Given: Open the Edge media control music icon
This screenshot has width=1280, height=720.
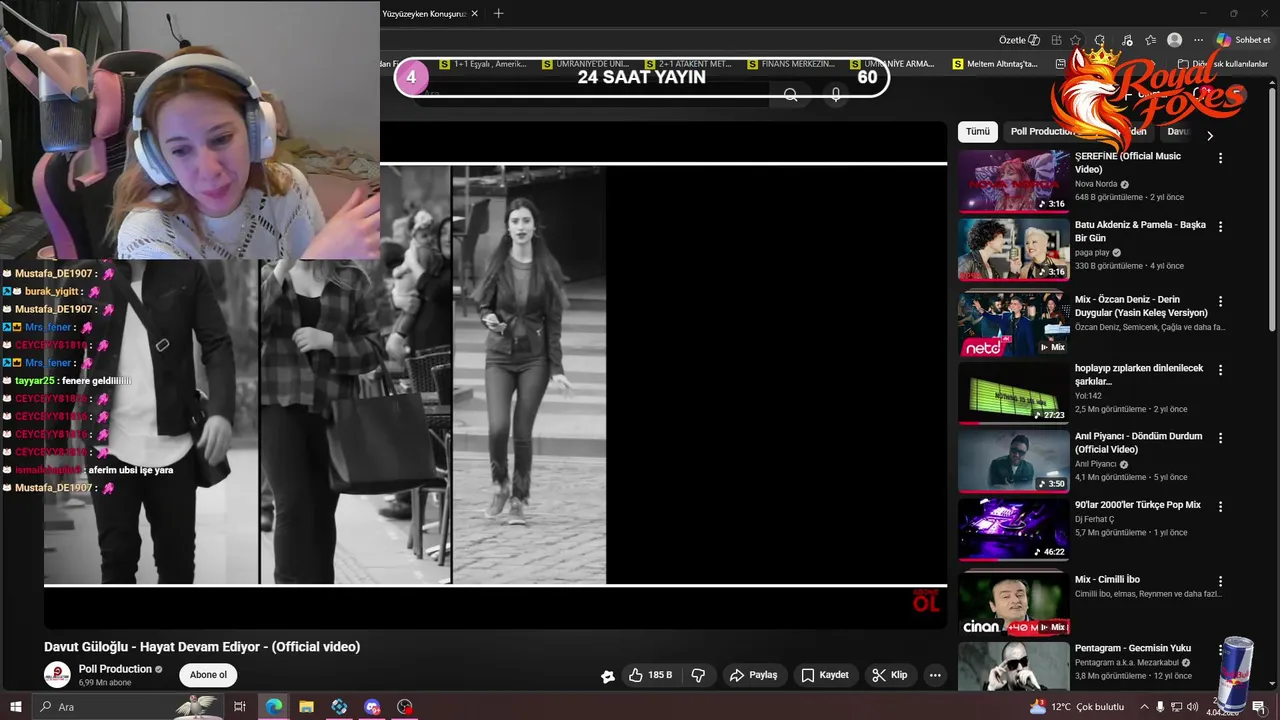Looking at the screenshot, I should point(1127,40).
